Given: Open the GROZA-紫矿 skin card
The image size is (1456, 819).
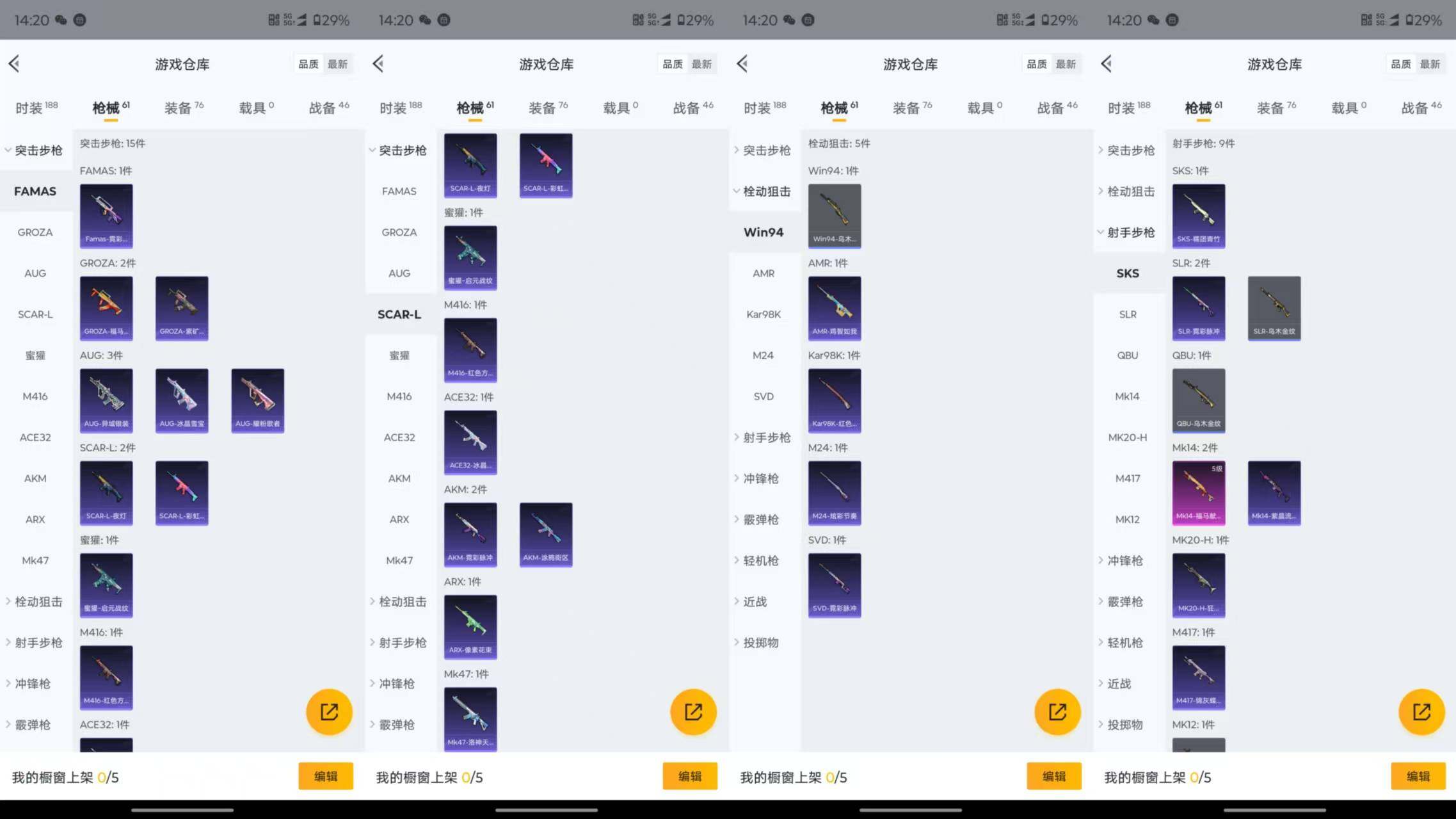Looking at the screenshot, I should 182,308.
